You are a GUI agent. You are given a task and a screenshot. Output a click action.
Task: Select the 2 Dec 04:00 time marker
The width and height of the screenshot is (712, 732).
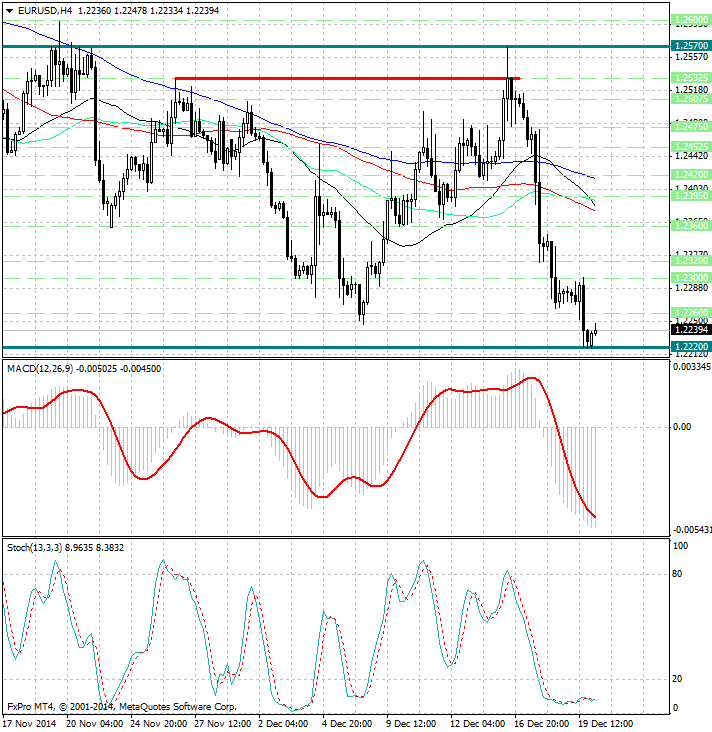click(283, 722)
